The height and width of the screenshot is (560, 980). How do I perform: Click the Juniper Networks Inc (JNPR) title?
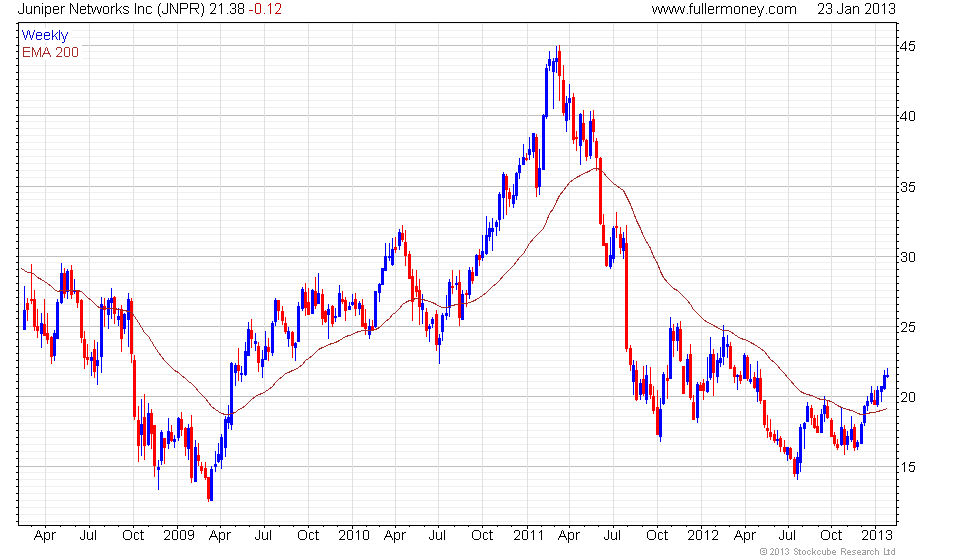pyautogui.click(x=111, y=9)
